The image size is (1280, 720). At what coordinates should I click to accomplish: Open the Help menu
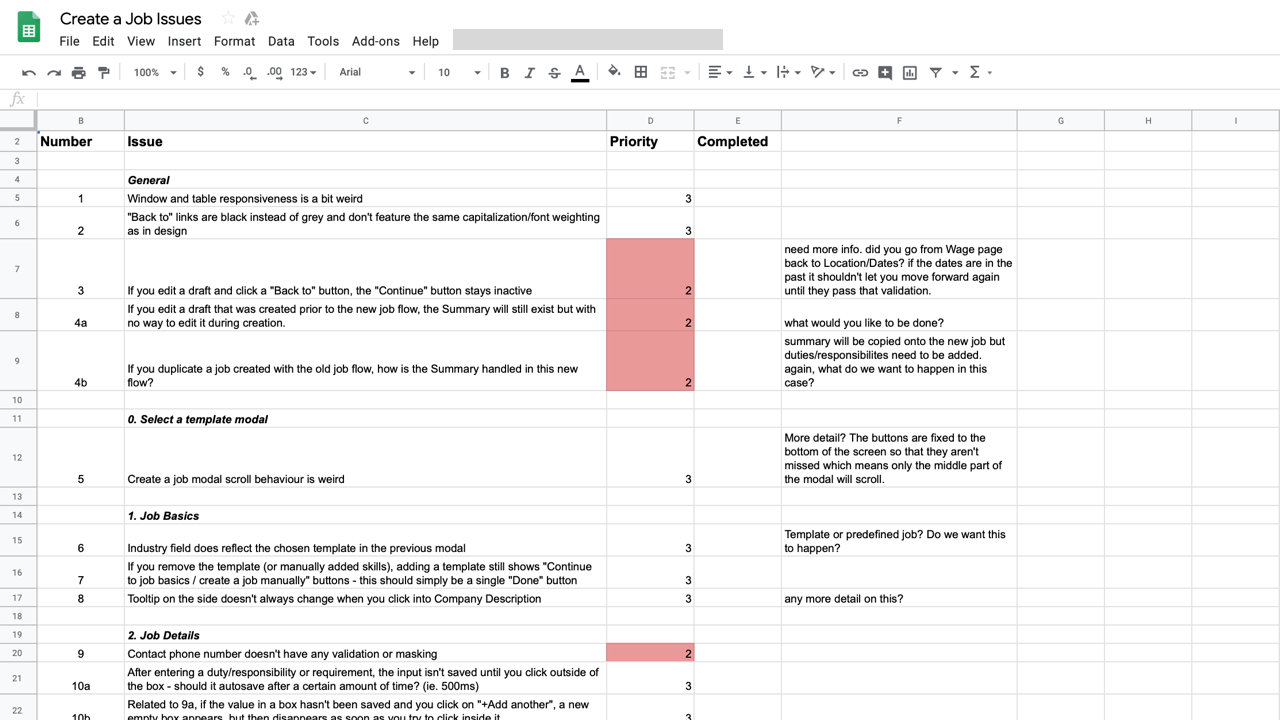pyautogui.click(x=426, y=41)
